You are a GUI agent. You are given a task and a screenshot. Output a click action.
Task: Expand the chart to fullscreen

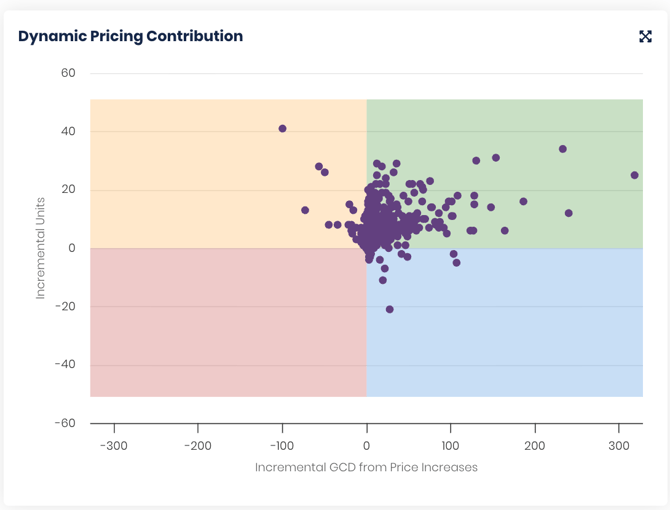tap(645, 36)
